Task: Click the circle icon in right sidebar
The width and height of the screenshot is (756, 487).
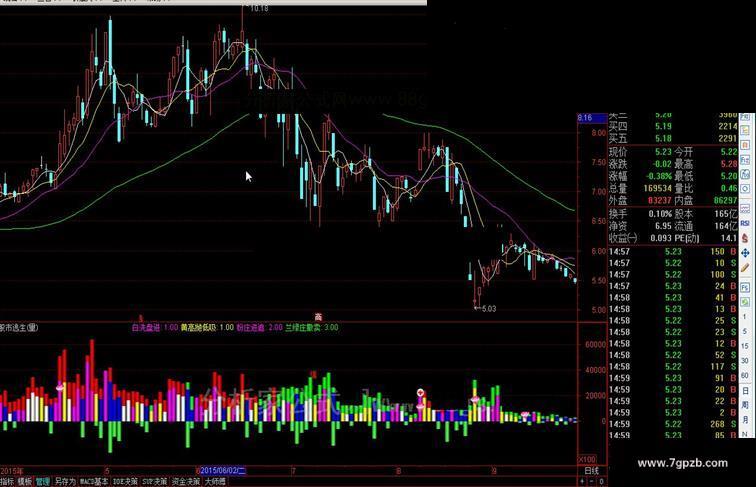Action: pos(745,189)
